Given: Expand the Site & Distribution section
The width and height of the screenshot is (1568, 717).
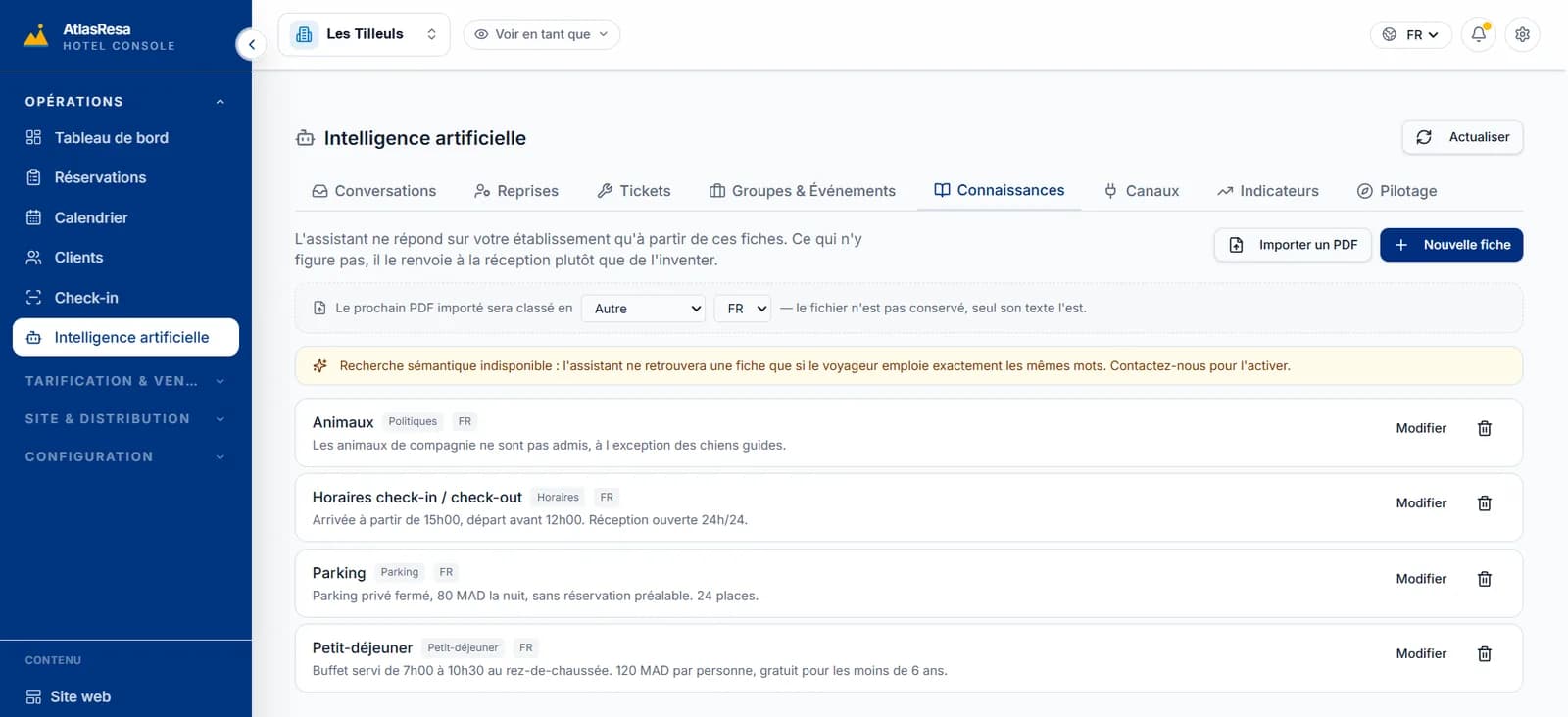Looking at the screenshot, I should coord(125,419).
